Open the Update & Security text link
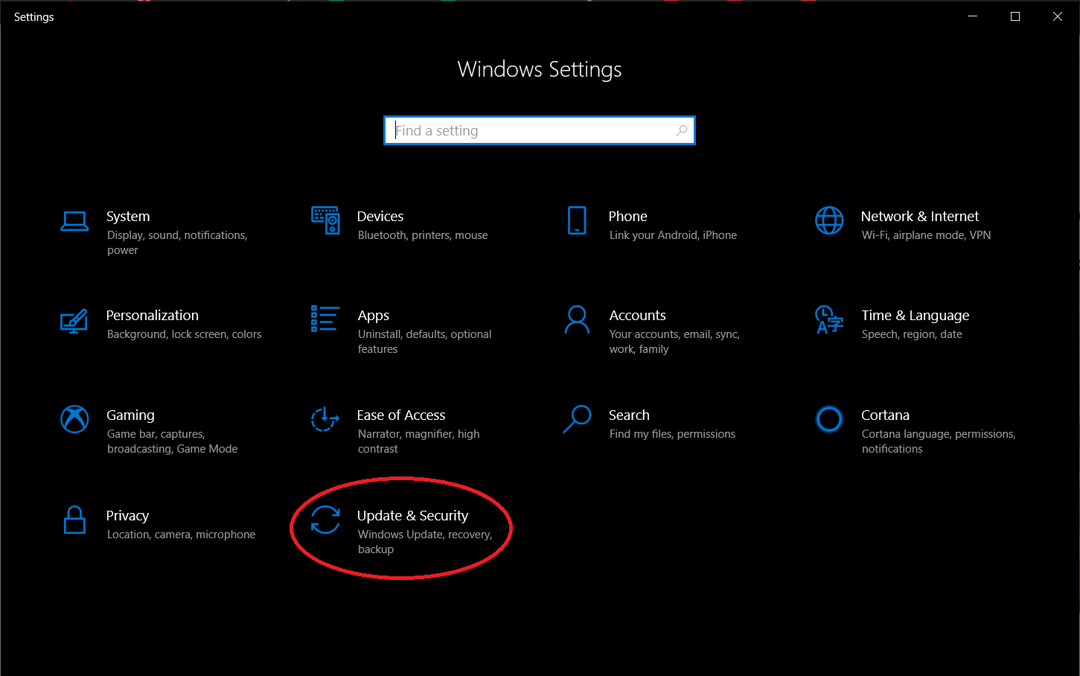 point(412,516)
